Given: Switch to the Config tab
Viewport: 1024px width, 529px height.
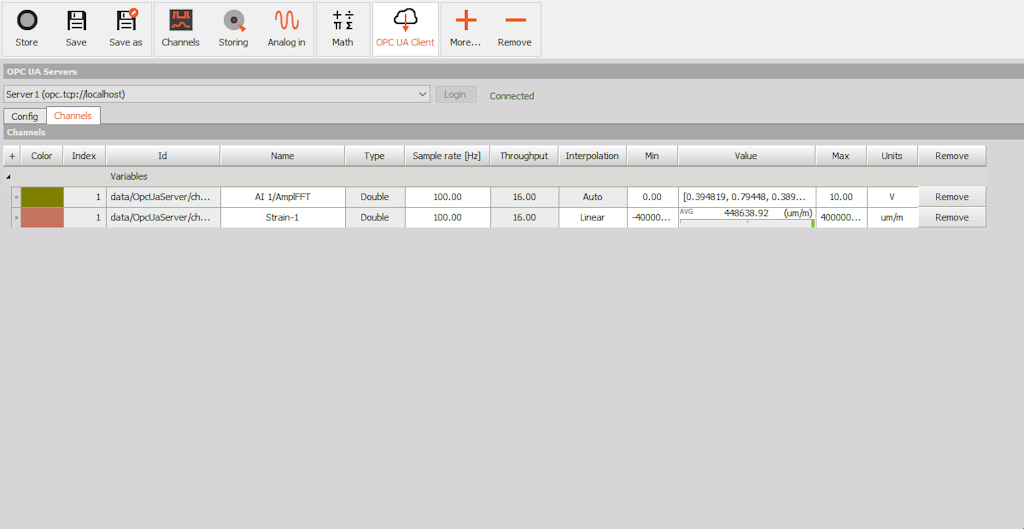Looking at the screenshot, I should (x=25, y=116).
